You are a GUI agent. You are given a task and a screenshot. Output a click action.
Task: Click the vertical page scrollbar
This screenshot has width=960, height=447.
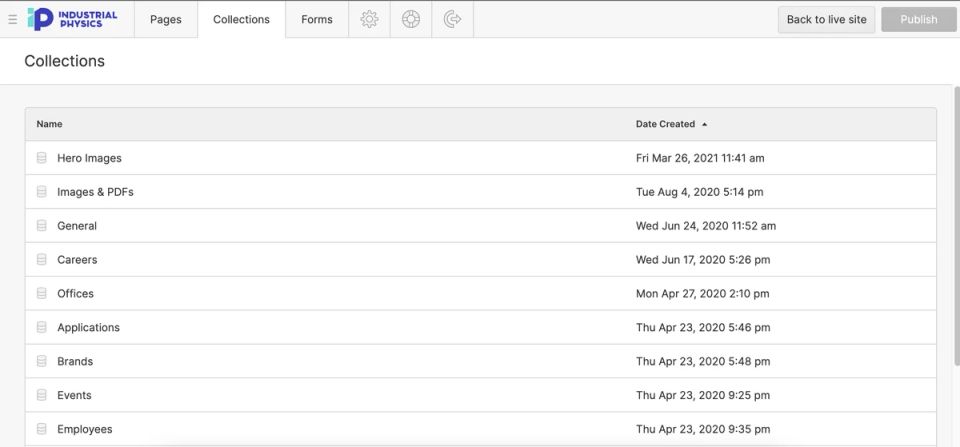pyautogui.click(x=956, y=227)
